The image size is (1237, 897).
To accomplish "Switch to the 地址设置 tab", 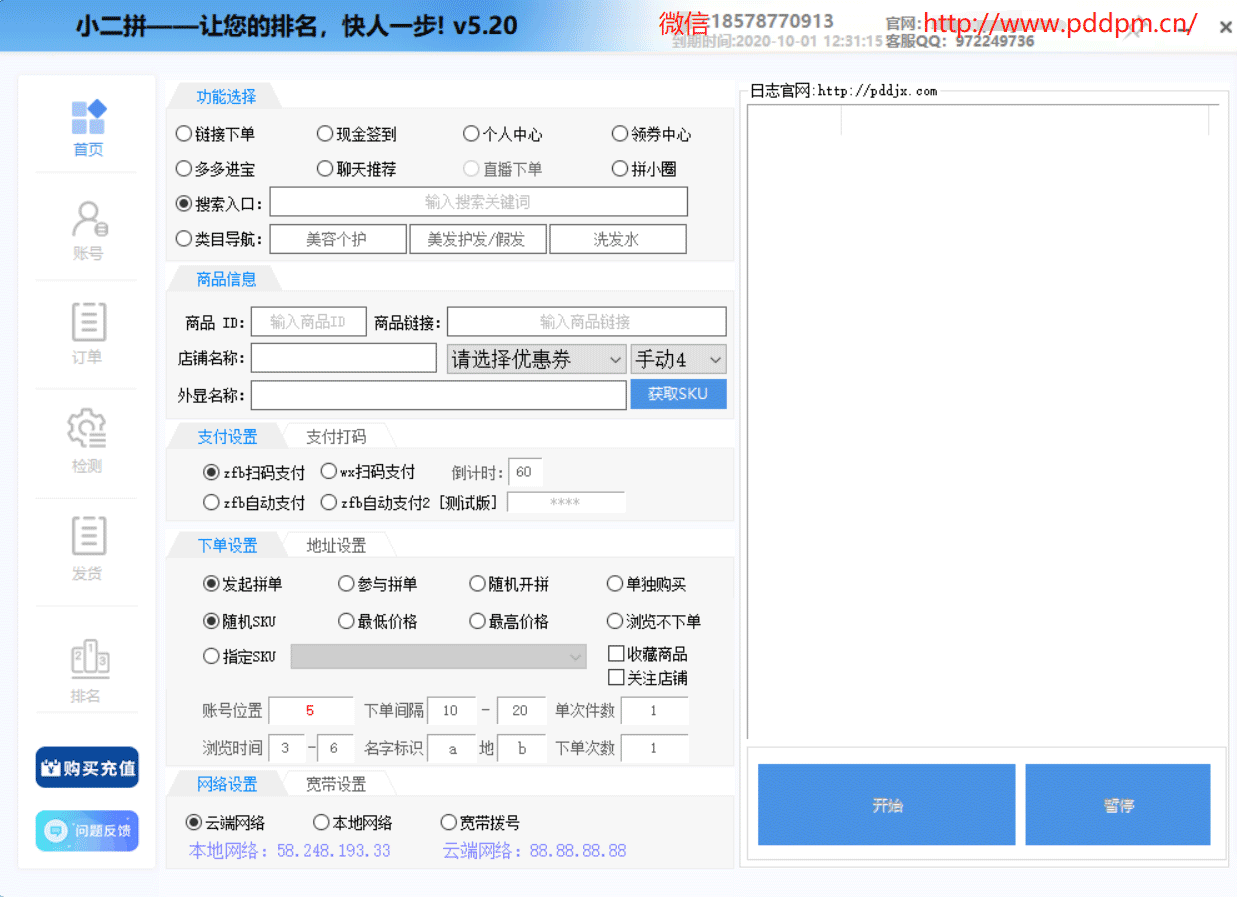I will [336, 546].
